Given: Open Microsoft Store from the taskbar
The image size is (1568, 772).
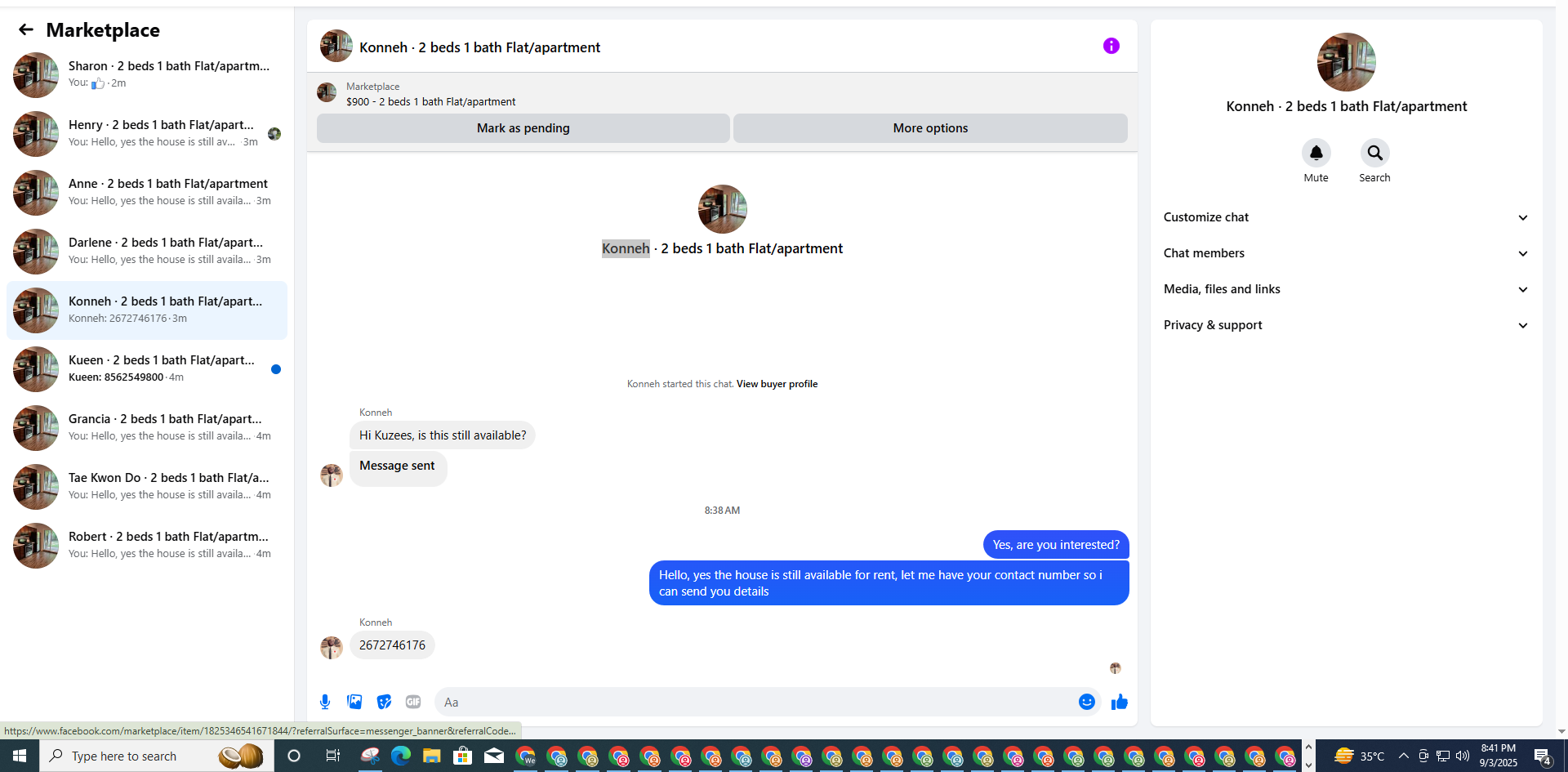Looking at the screenshot, I should [x=462, y=756].
